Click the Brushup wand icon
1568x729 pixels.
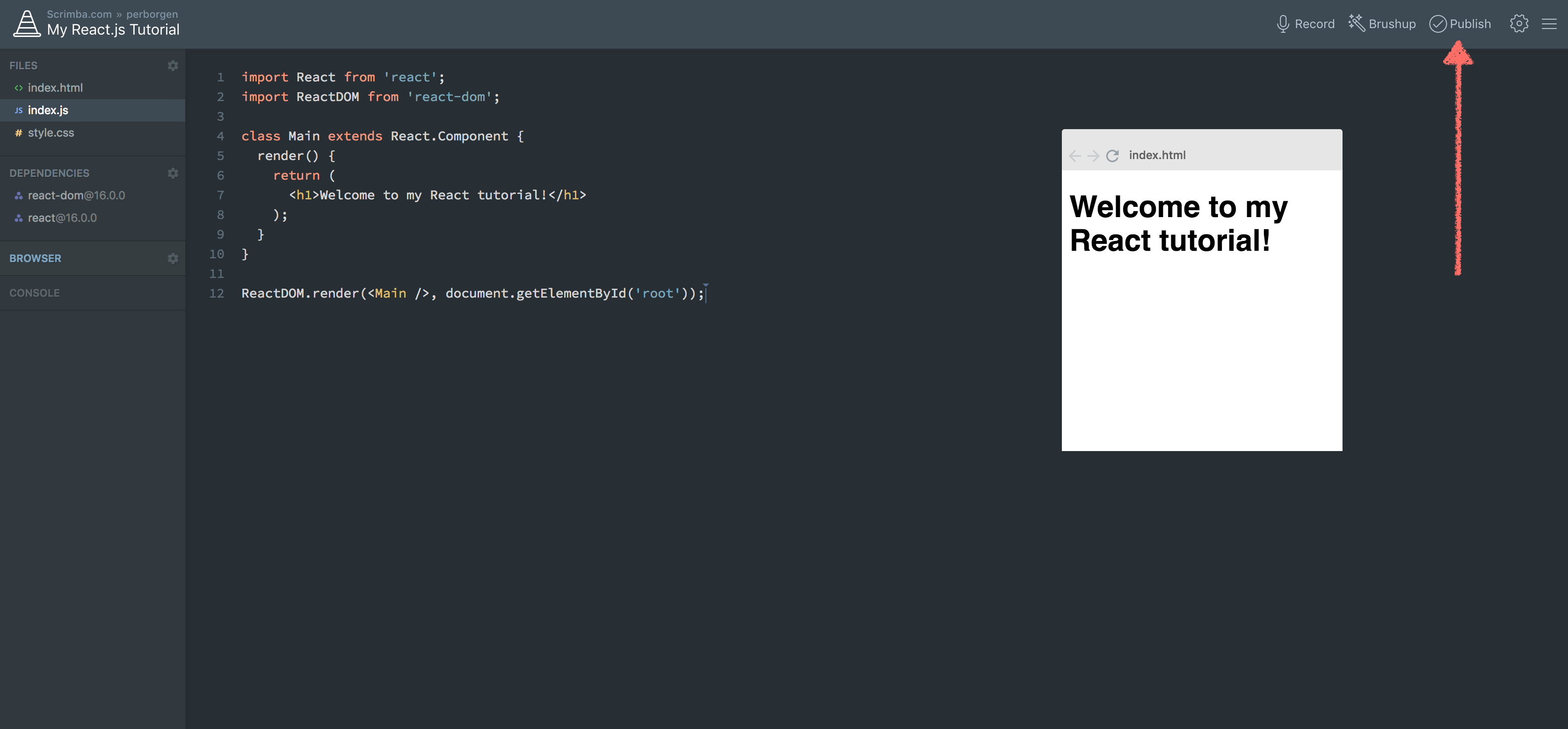(x=1357, y=23)
